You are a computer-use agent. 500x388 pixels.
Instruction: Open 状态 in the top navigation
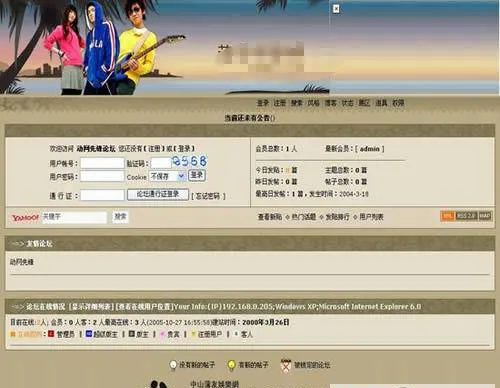pos(347,103)
